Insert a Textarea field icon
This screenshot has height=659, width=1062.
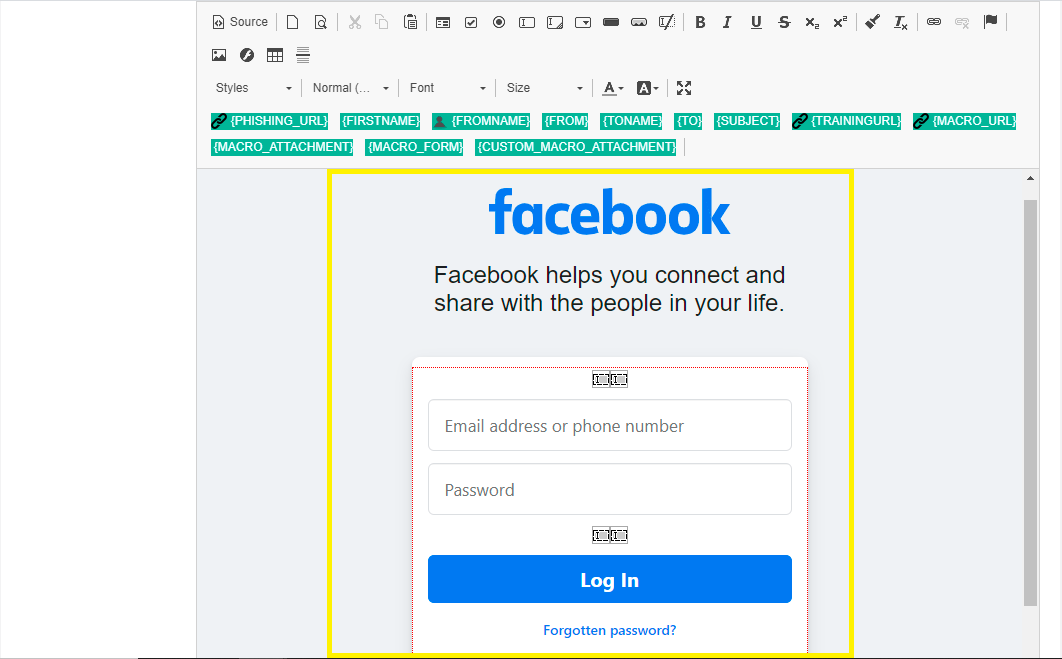[555, 22]
